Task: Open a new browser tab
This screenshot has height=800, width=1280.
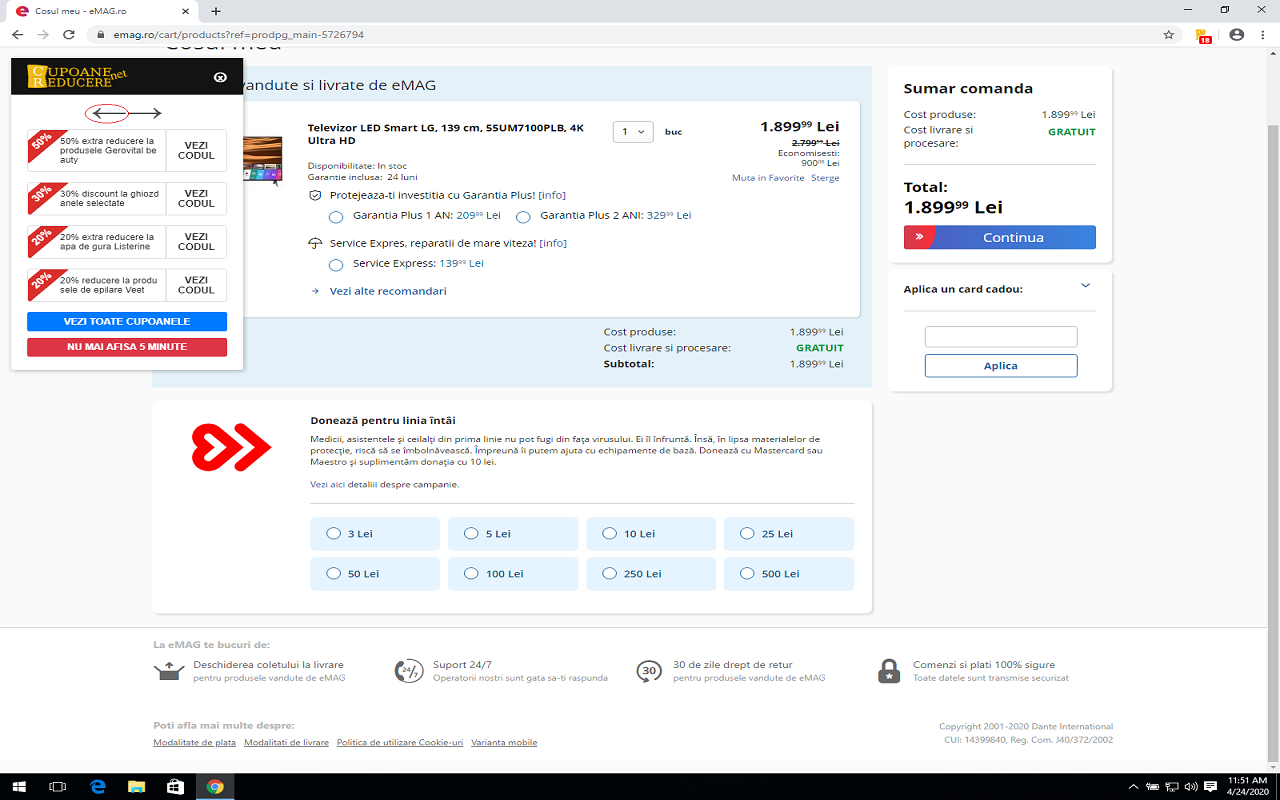Action: click(215, 10)
